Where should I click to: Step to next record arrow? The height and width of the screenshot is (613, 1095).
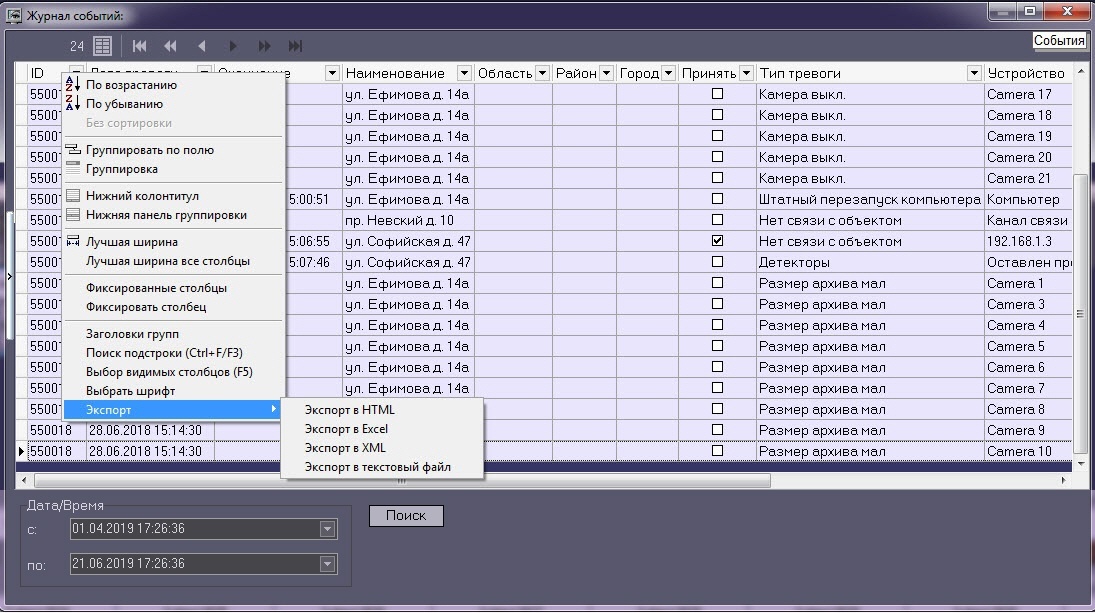233,46
